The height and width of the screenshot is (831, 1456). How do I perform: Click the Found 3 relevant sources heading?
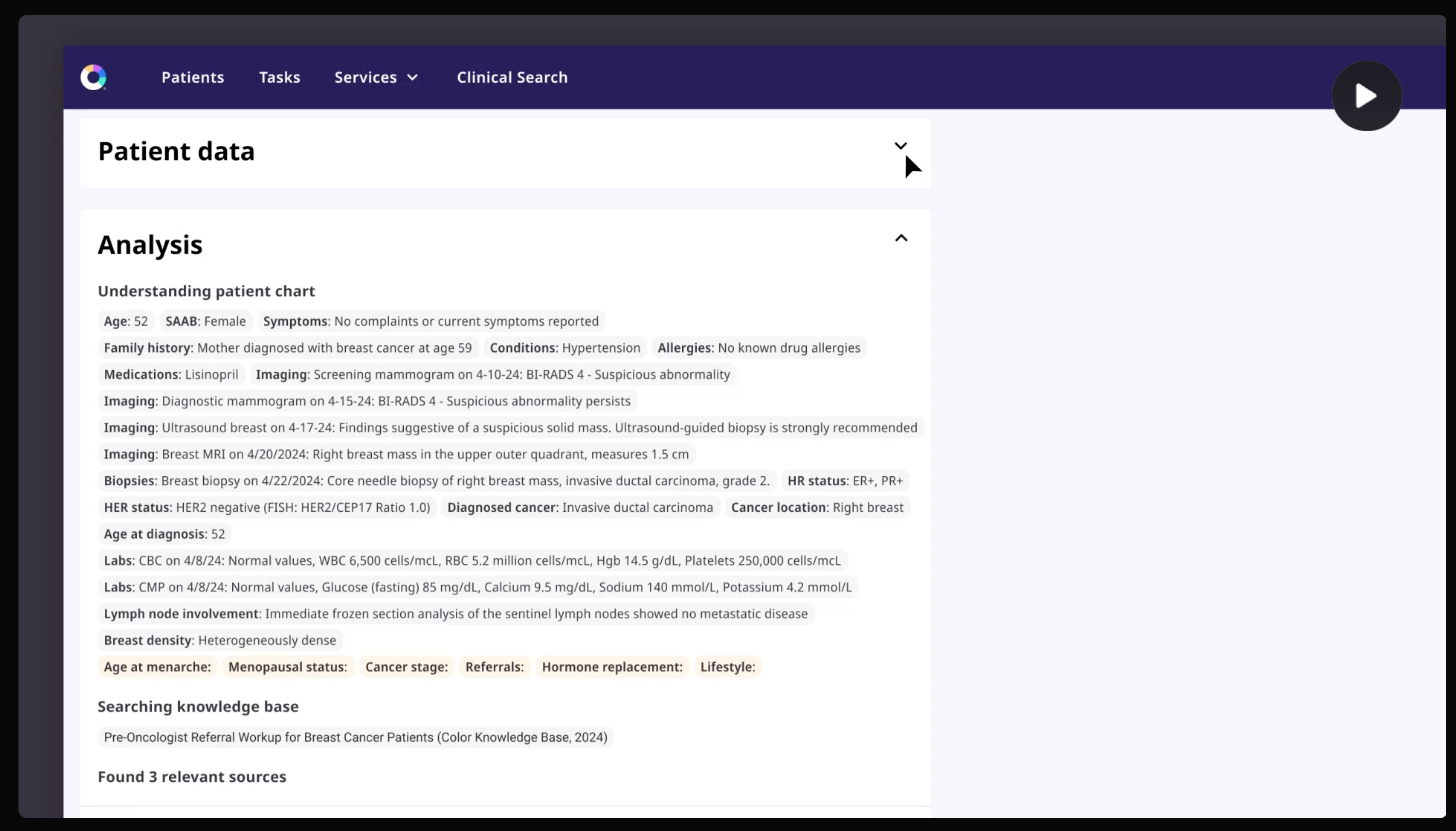(192, 777)
